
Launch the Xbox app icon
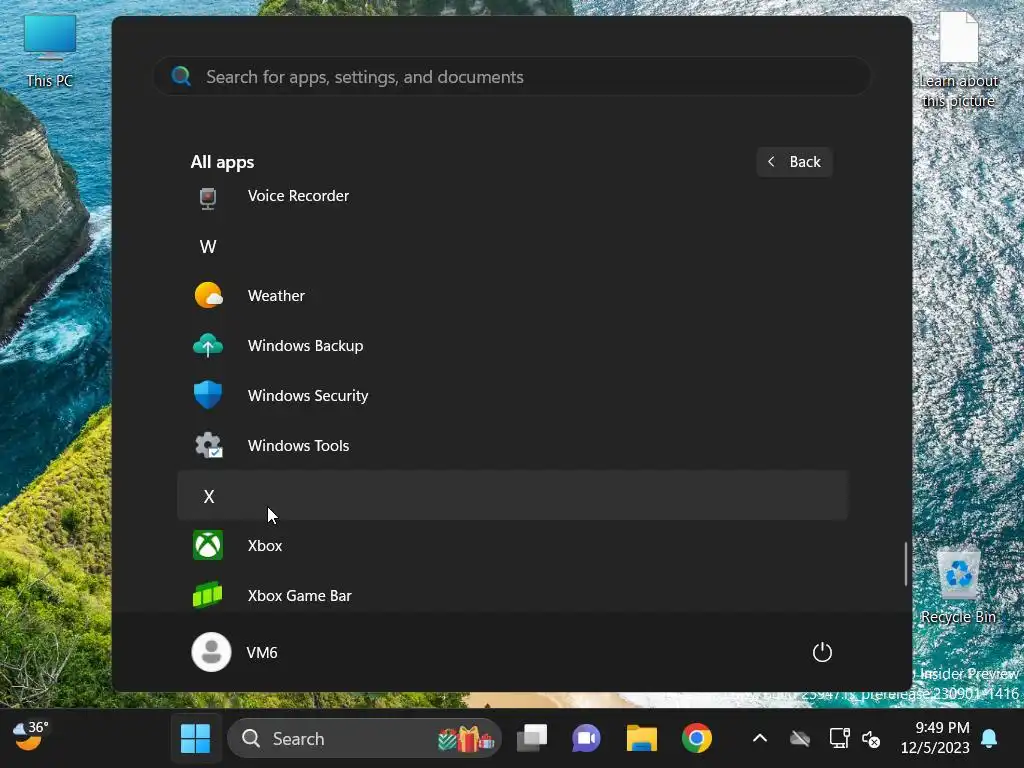tap(208, 545)
